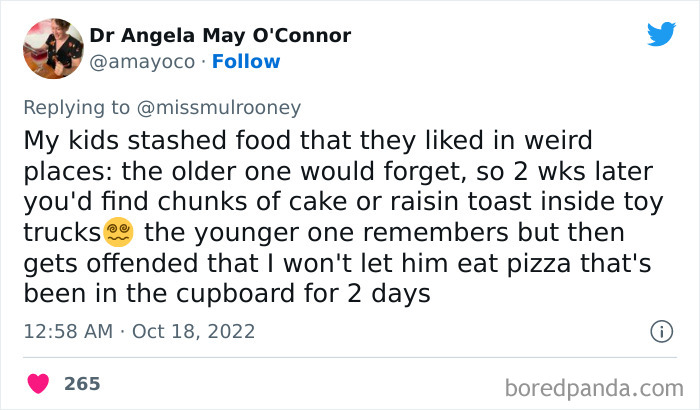Viewport: 700px width, 410px height.
Task: Open Dr Angela May O'Connor's profile name
Action: point(220,36)
